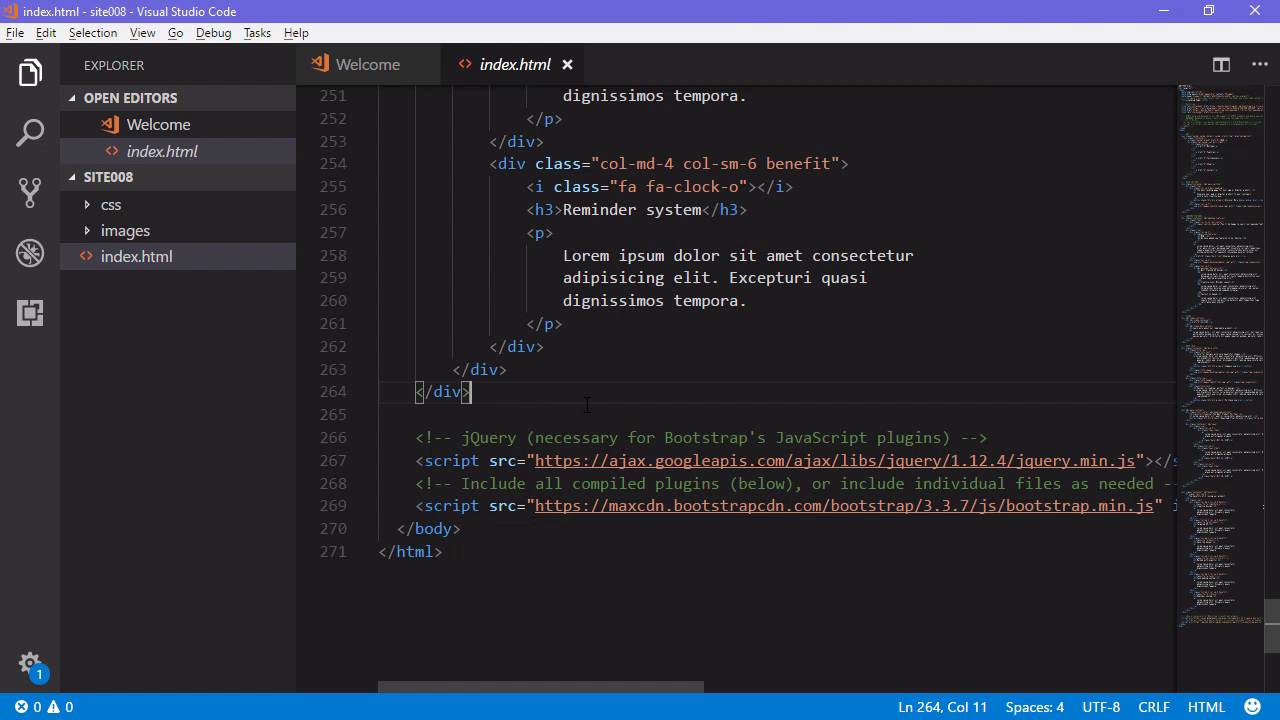Click the CRLF line ending selector
Image resolution: width=1280 pixels, height=720 pixels.
tap(1153, 707)
